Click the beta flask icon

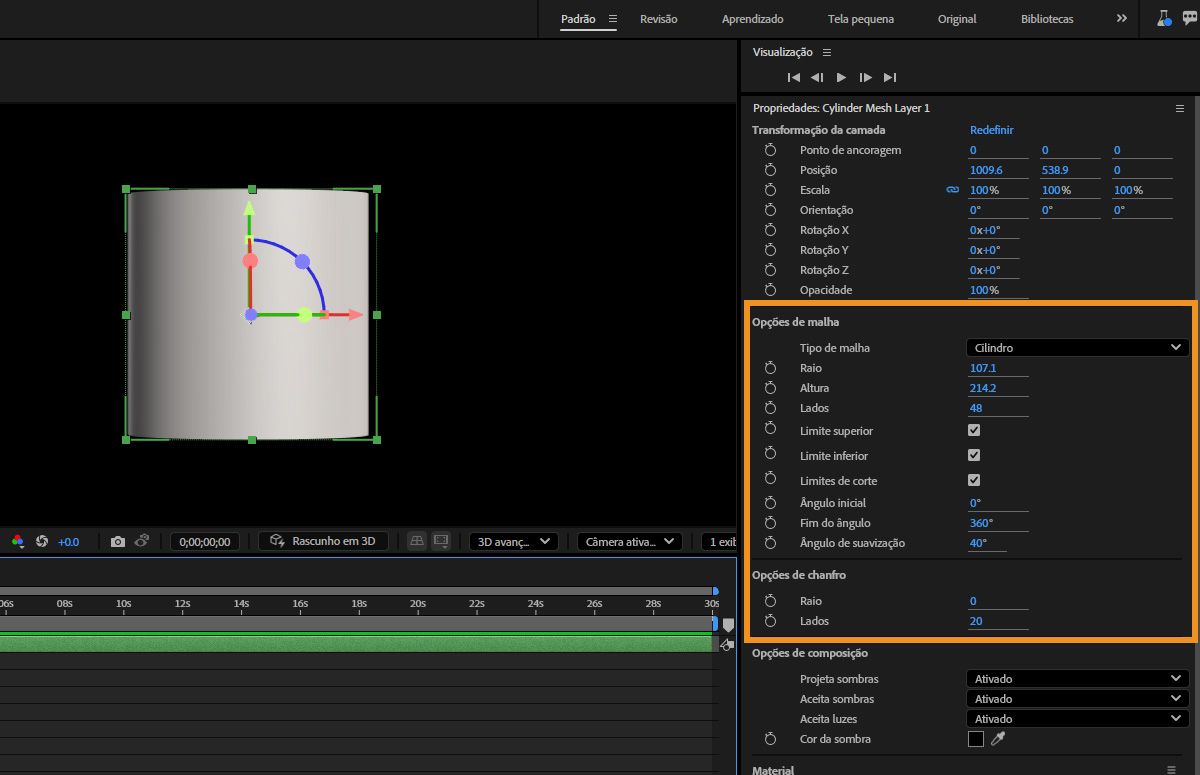1164,18
